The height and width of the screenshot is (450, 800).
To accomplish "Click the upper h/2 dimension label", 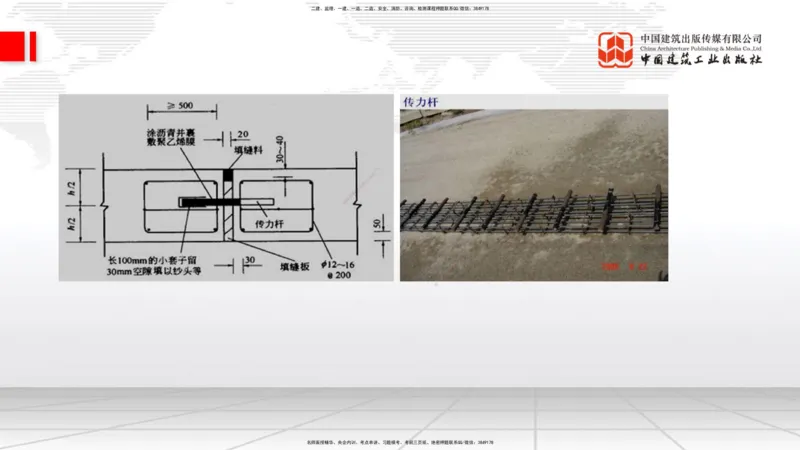I will click(72, 188).
